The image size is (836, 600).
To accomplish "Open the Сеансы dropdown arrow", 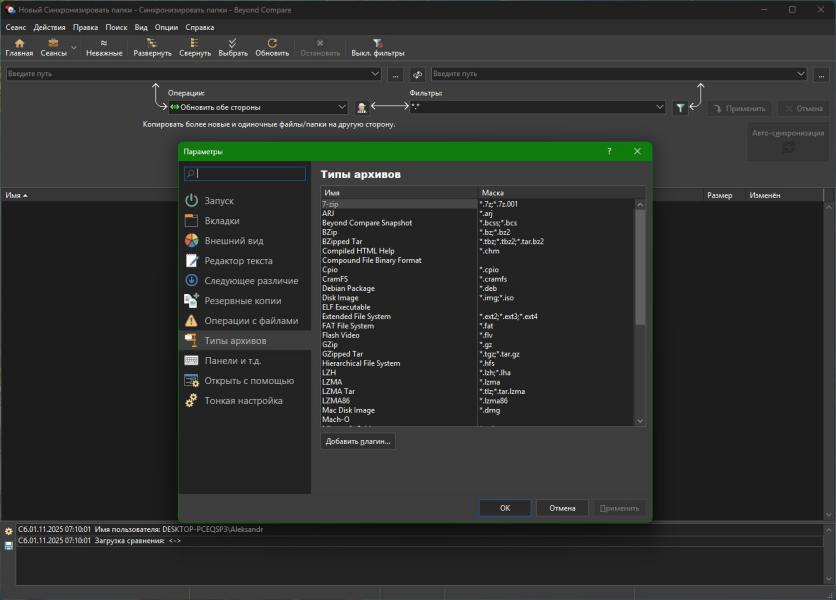I will [74, 47].
